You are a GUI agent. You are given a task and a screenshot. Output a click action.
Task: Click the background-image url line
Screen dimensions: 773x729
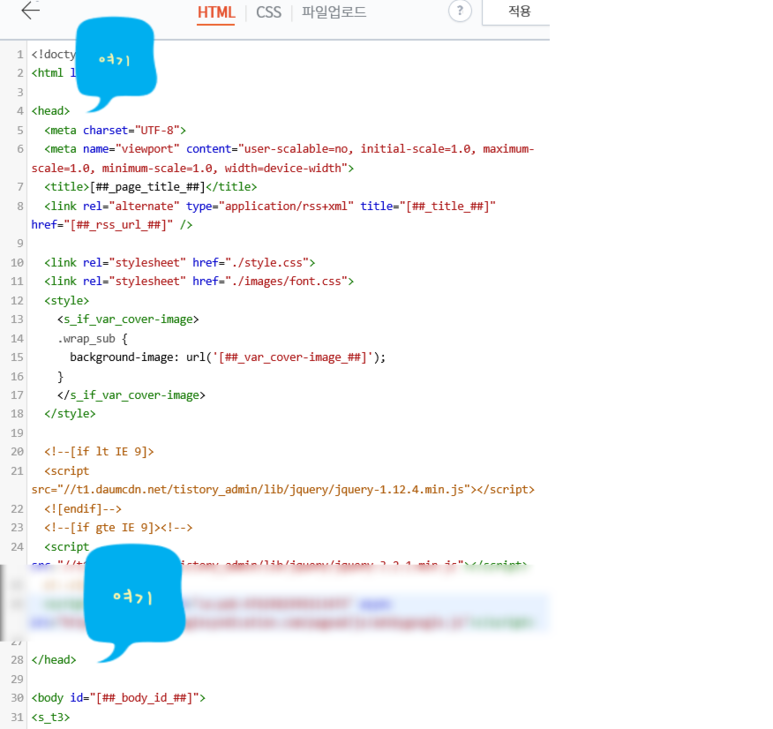point(228,357)
